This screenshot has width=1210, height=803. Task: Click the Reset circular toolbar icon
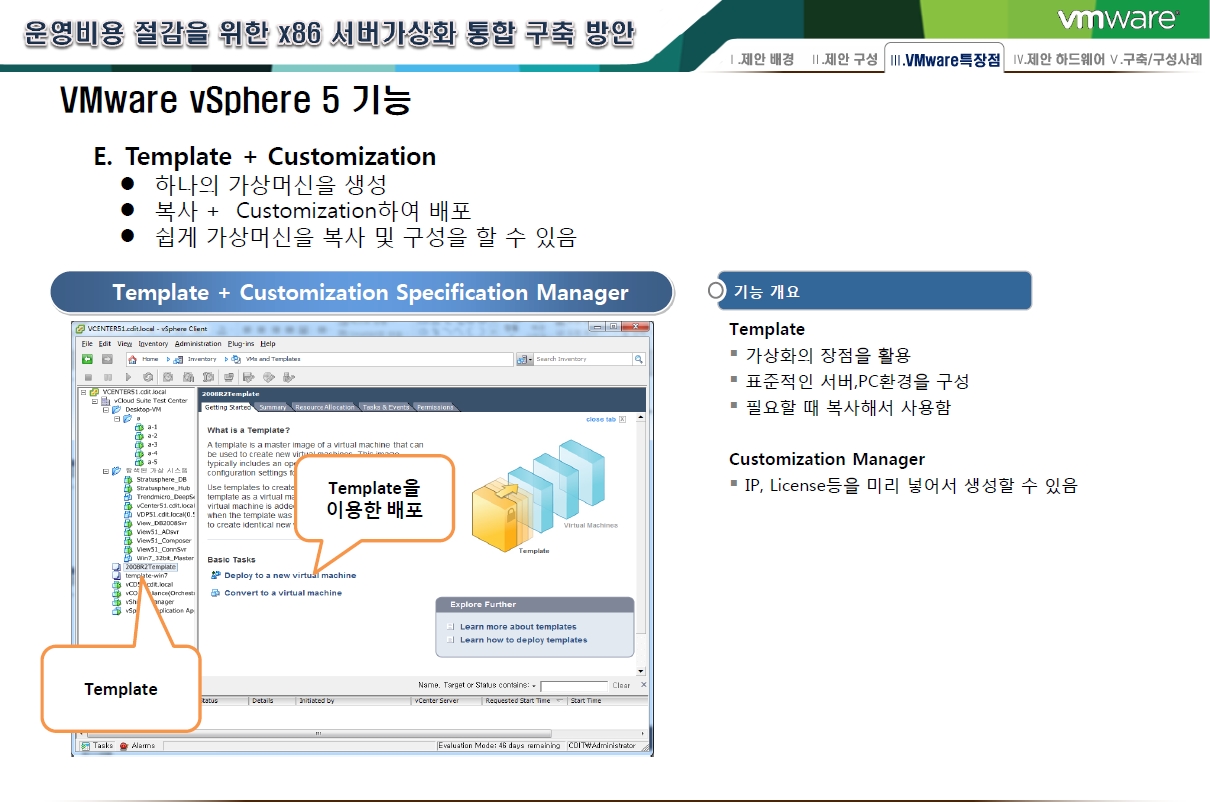click(x=148, y=377)
